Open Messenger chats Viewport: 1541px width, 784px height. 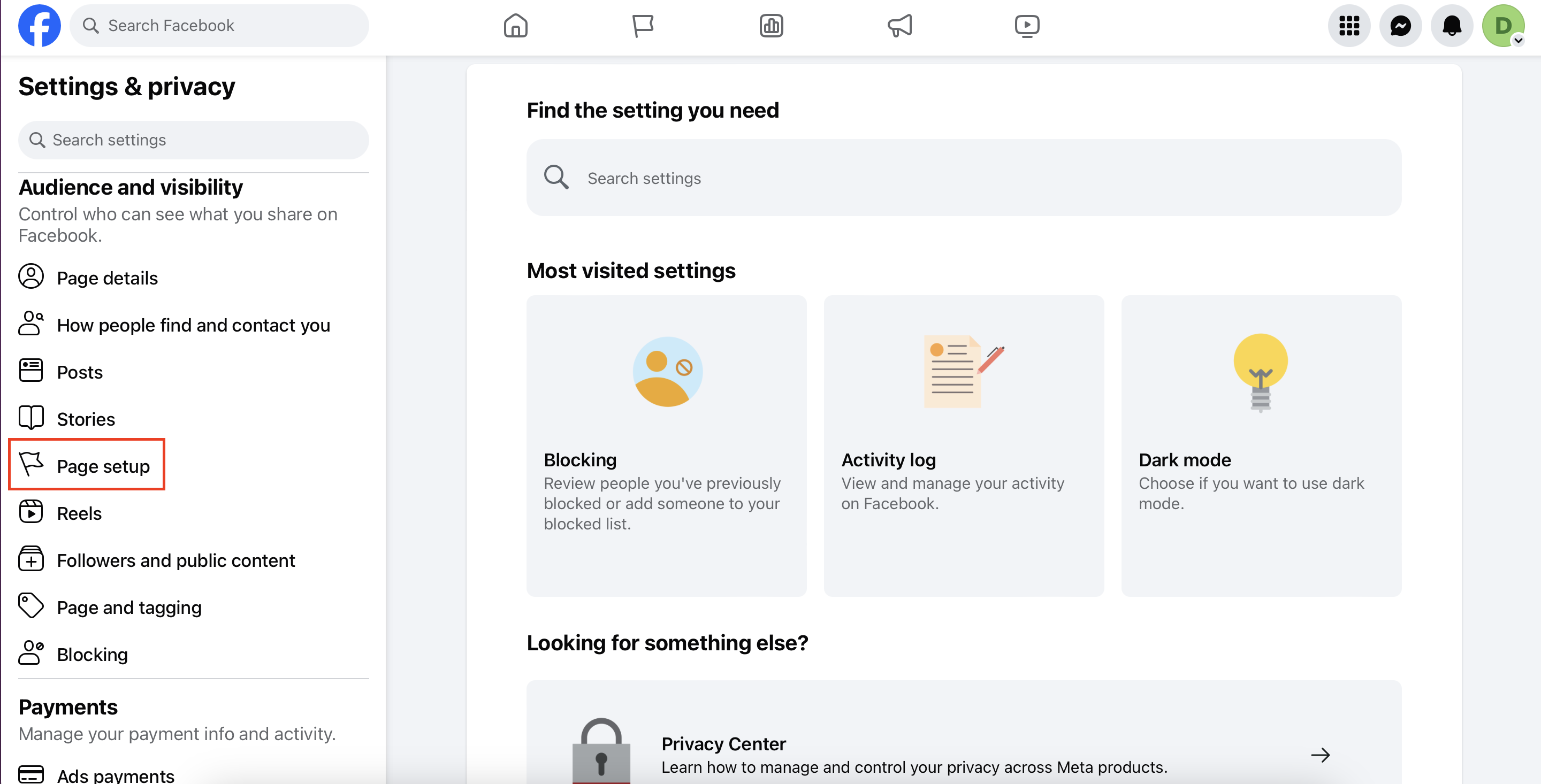(1400, 26)
